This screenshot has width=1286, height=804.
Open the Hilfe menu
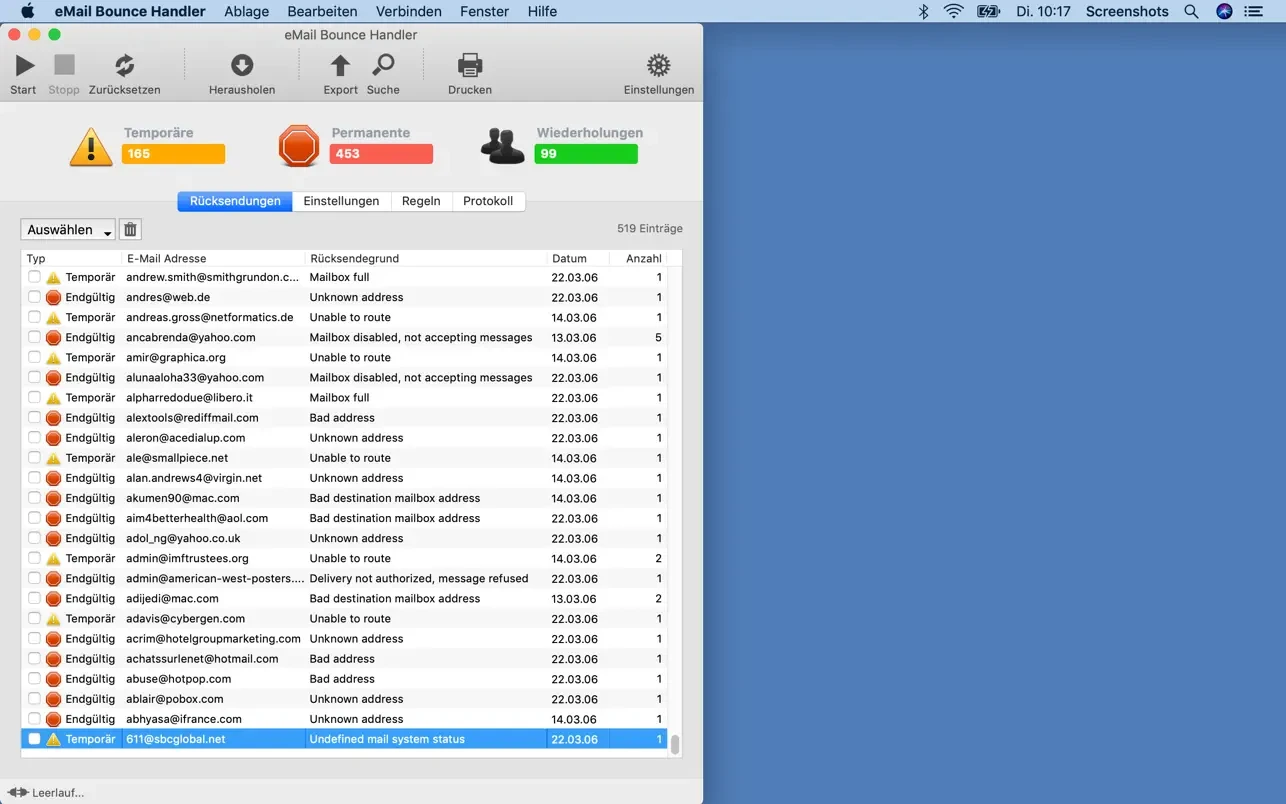click(x=542, y=11)
